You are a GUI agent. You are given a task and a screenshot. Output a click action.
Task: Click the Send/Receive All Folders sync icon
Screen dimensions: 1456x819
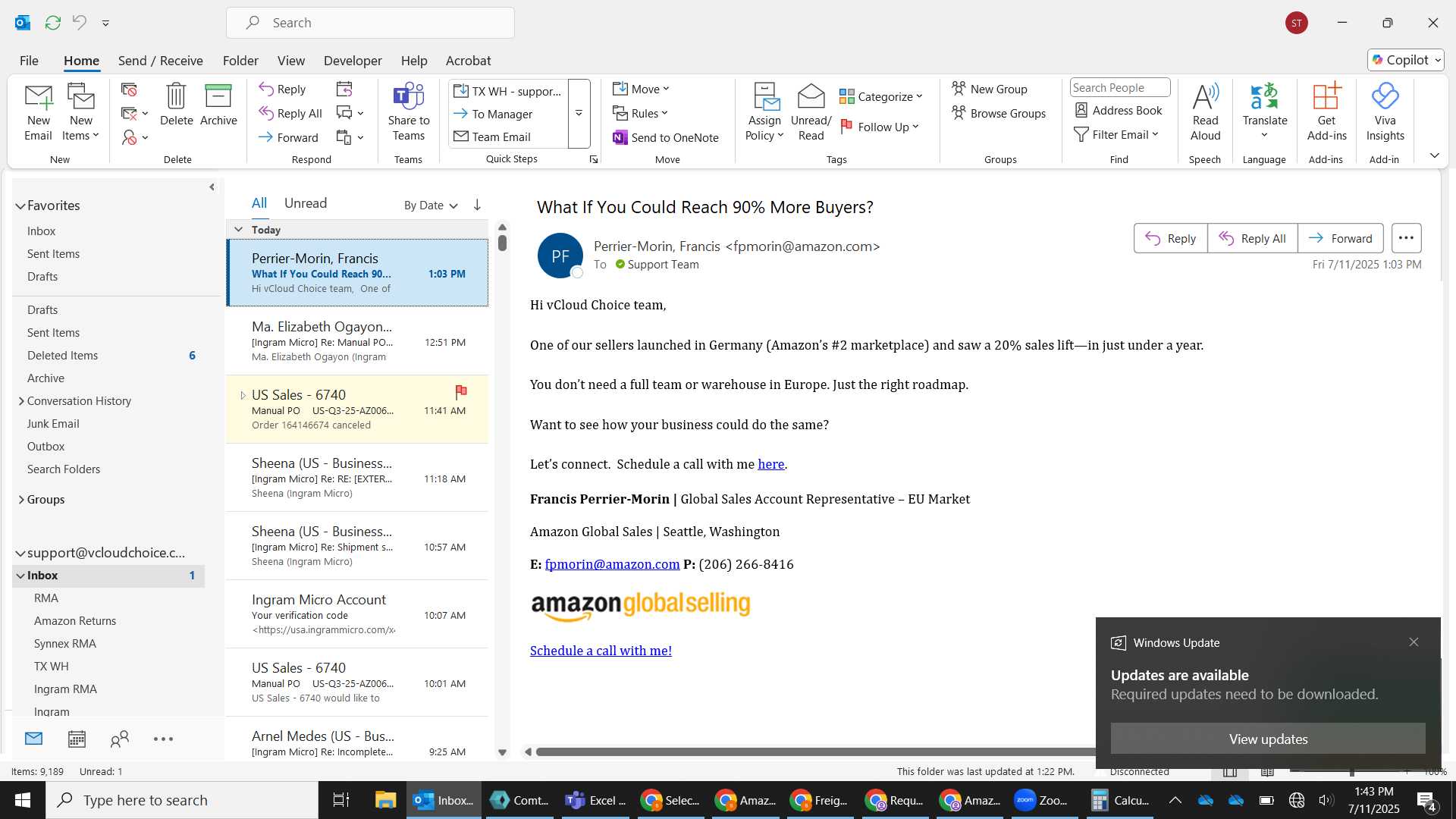pos(52,23)
